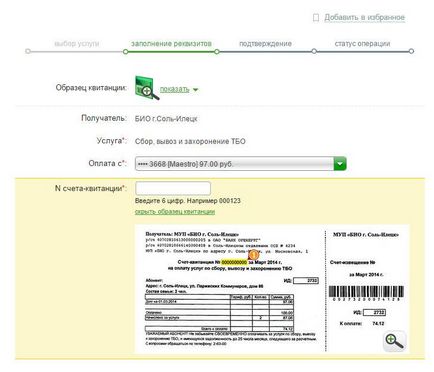Select the 'подтверждение' step
The height and width of the screenshot is (372, 434).
(x=265, y=44)
